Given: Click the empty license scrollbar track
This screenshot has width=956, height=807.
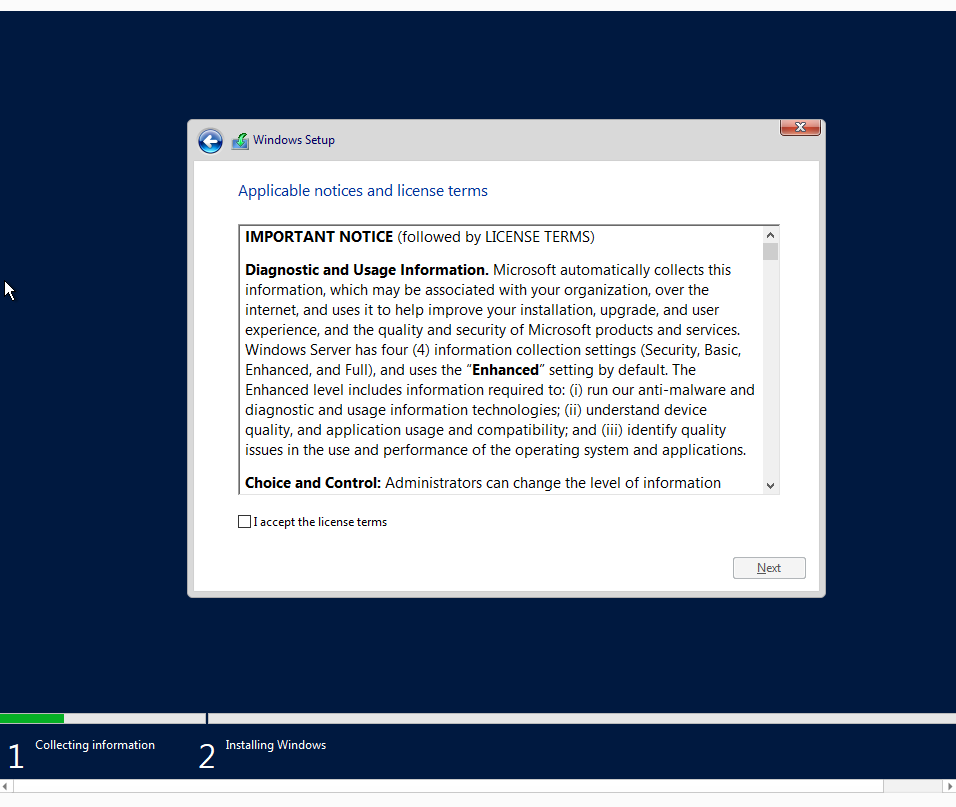Looking at the screenshot, I should click(x=770, y=369).
